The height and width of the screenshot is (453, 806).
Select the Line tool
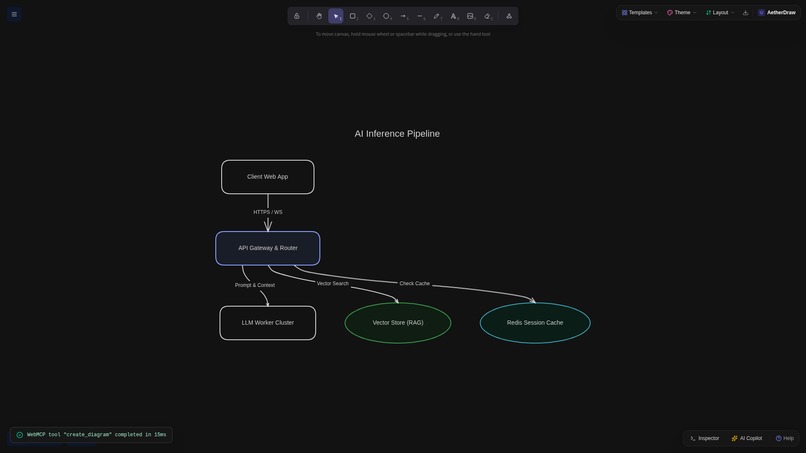coord(420,16)
